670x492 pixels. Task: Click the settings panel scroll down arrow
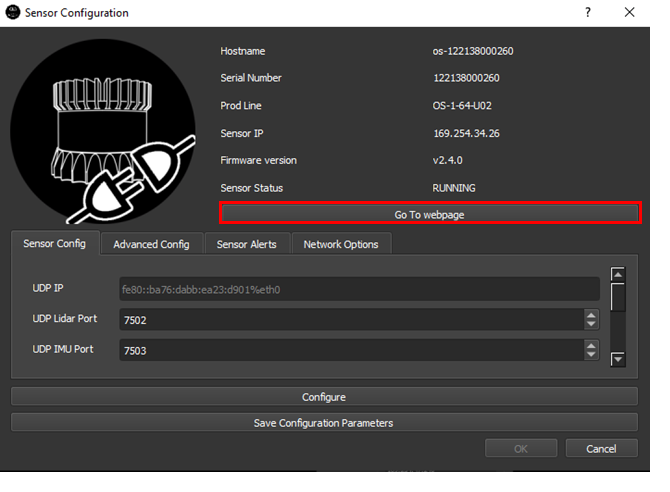click(x=619, y=359)
